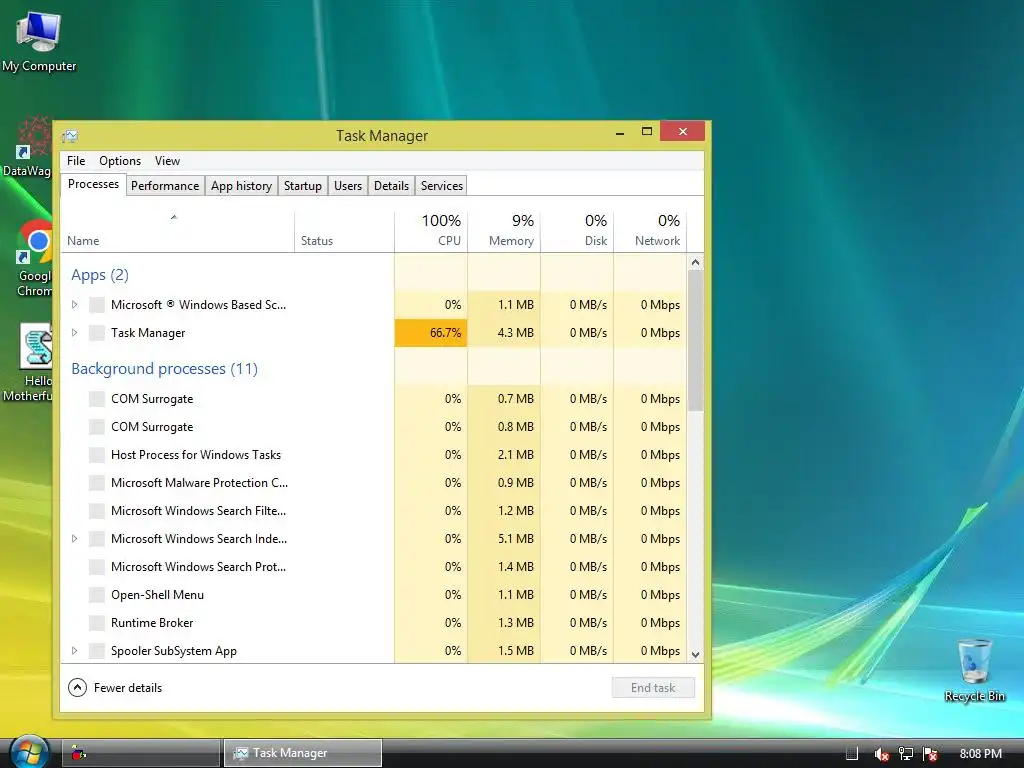
Task: Collapse view with Fewer details arrow
Action: tap(77, 688)
